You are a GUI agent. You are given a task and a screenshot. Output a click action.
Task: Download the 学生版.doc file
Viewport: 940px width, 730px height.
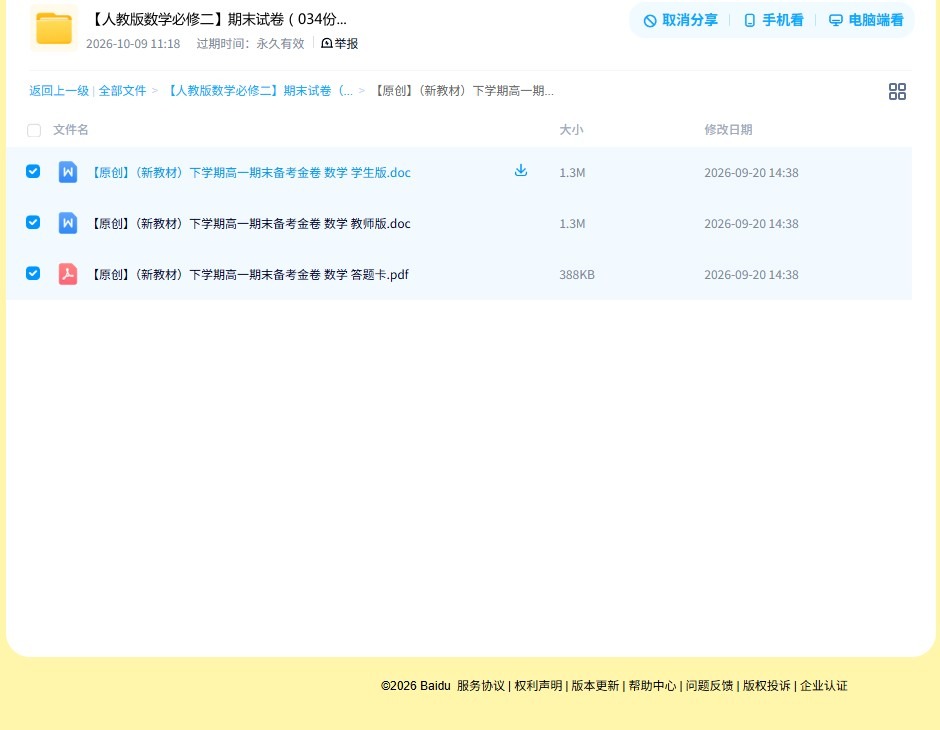pos(521,171)
